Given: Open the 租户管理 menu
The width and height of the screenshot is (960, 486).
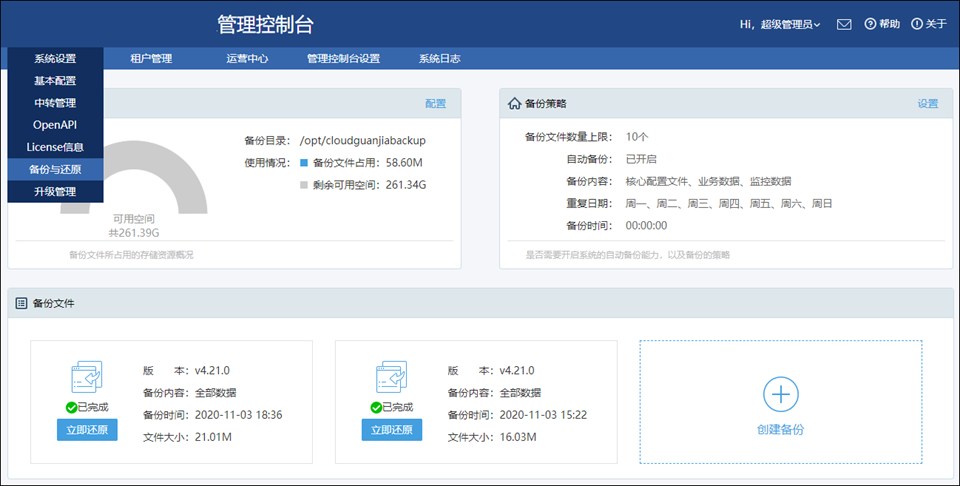Looking at the screenshot, I should click(151, 59).
